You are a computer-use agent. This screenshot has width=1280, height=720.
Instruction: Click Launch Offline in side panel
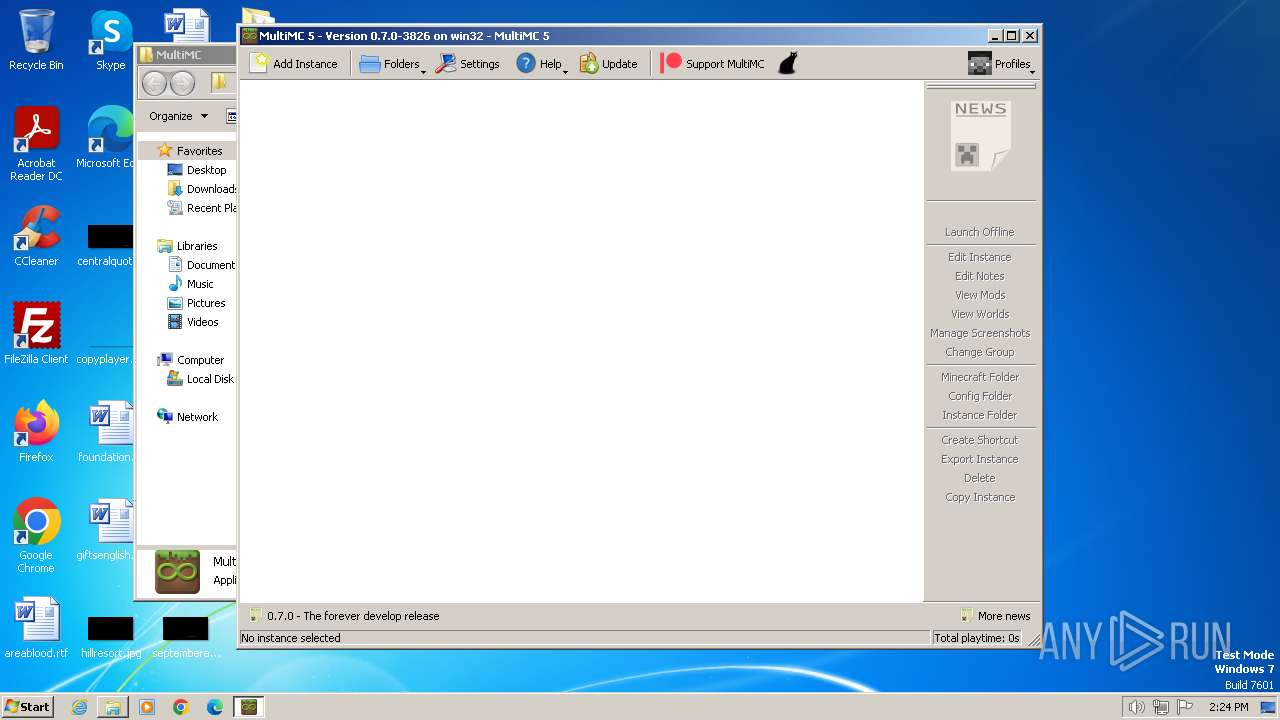click(x=980, y=232)
